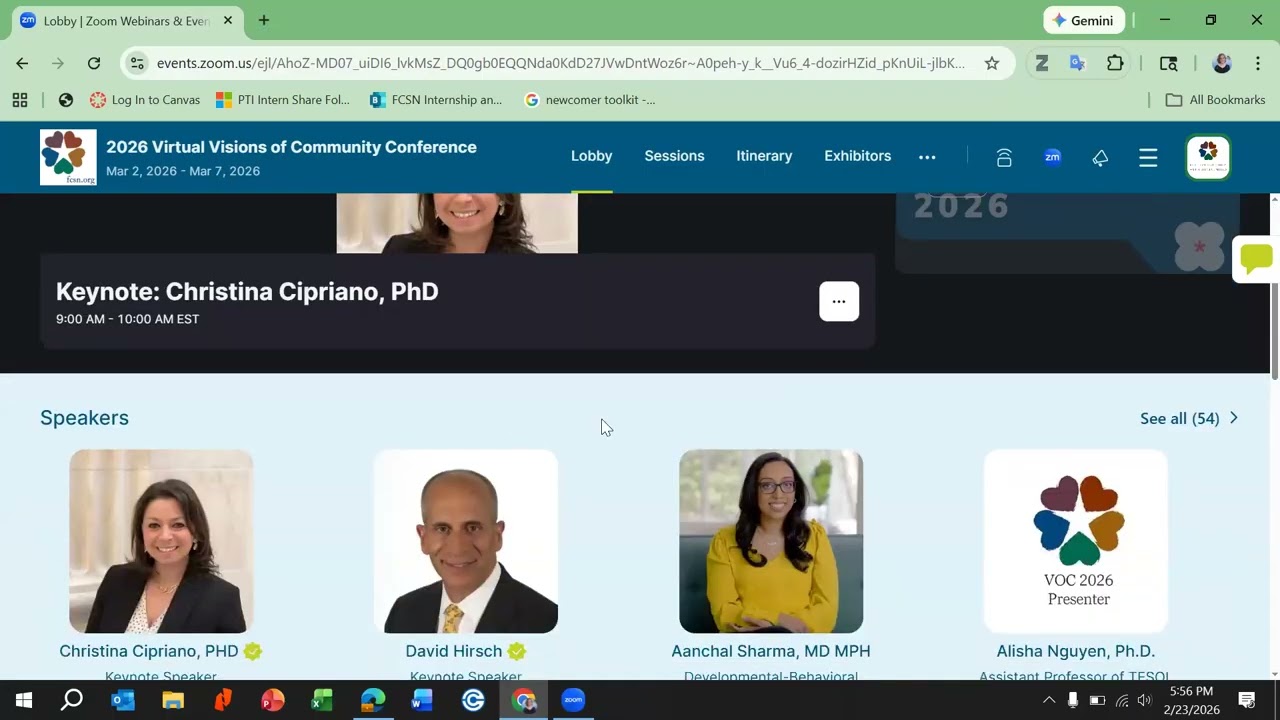Switch to the Lobby tab
Image resolution: width=1280 pixels, height=720 pixels.
[x=592, y=156]
